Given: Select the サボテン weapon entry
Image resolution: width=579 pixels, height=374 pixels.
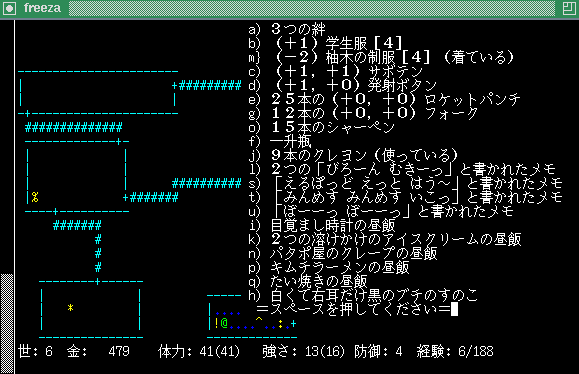Looking at the screenshot, I should tap(335, 71).
